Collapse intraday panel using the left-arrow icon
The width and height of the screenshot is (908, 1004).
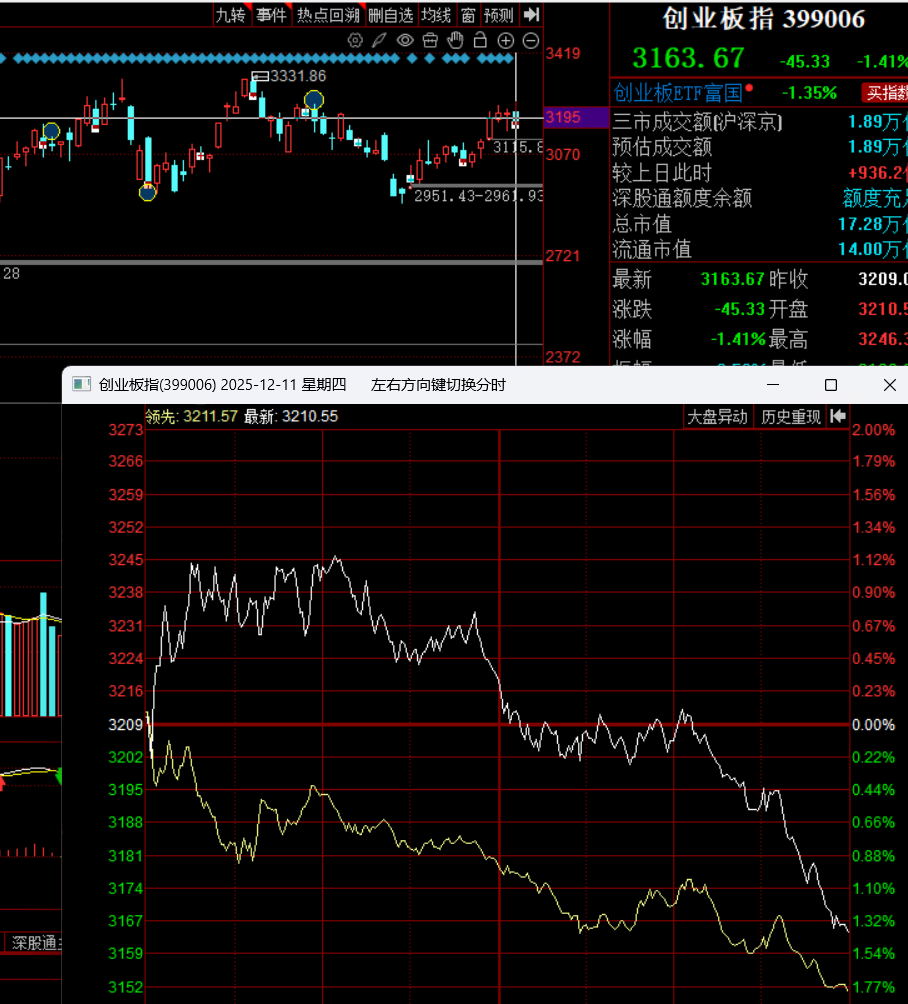coord(838,417)
